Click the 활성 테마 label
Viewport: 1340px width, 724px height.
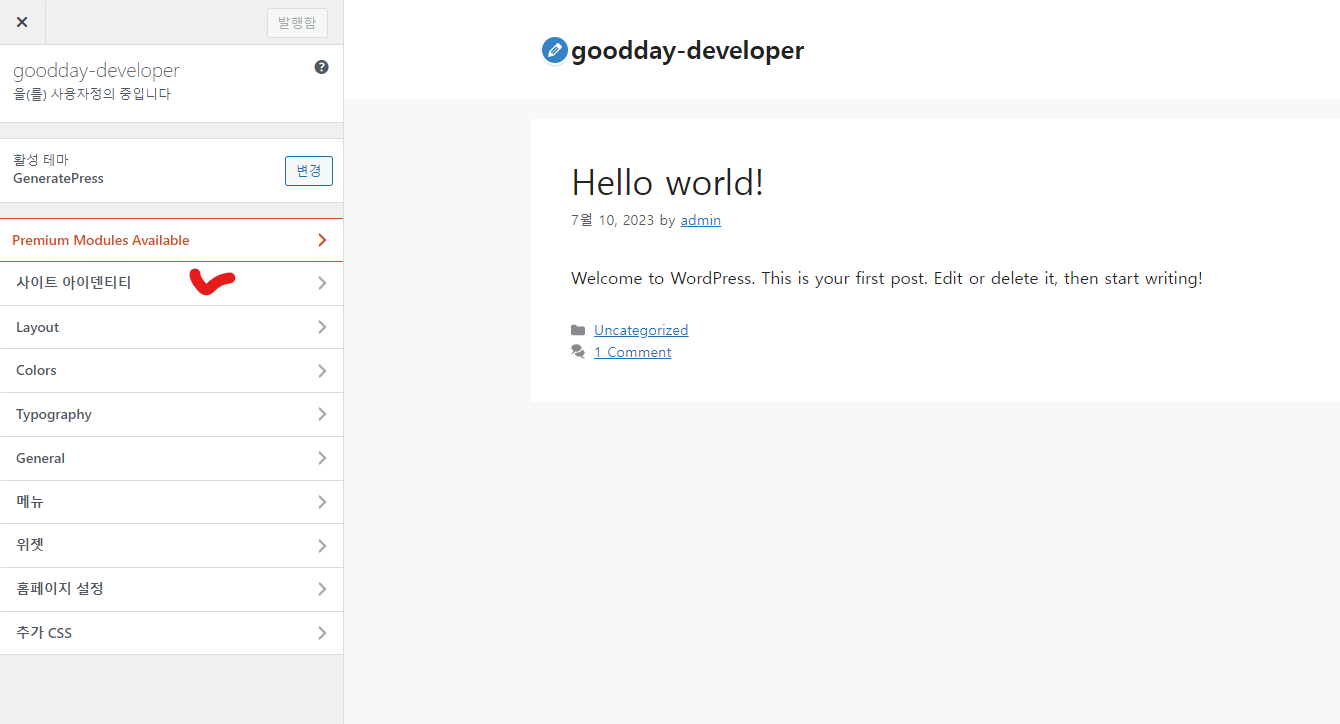41,160
